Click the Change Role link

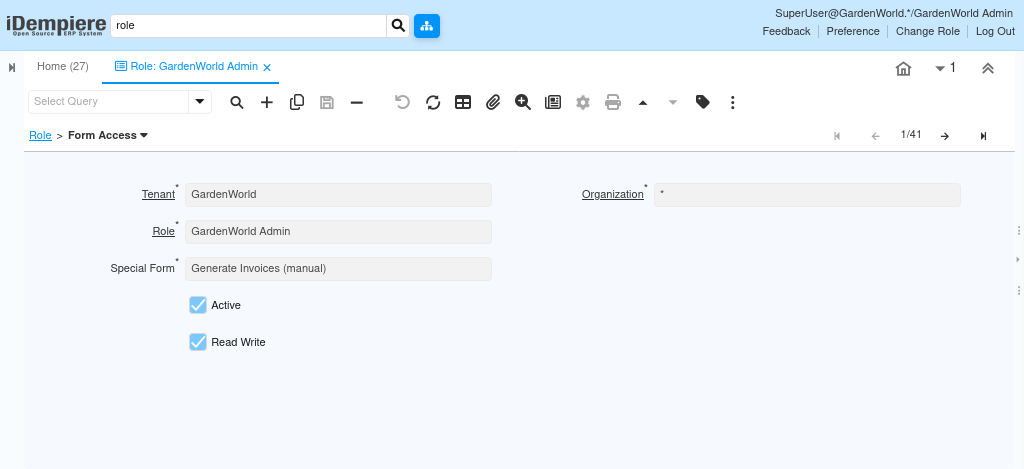click(x=927, y=31)
